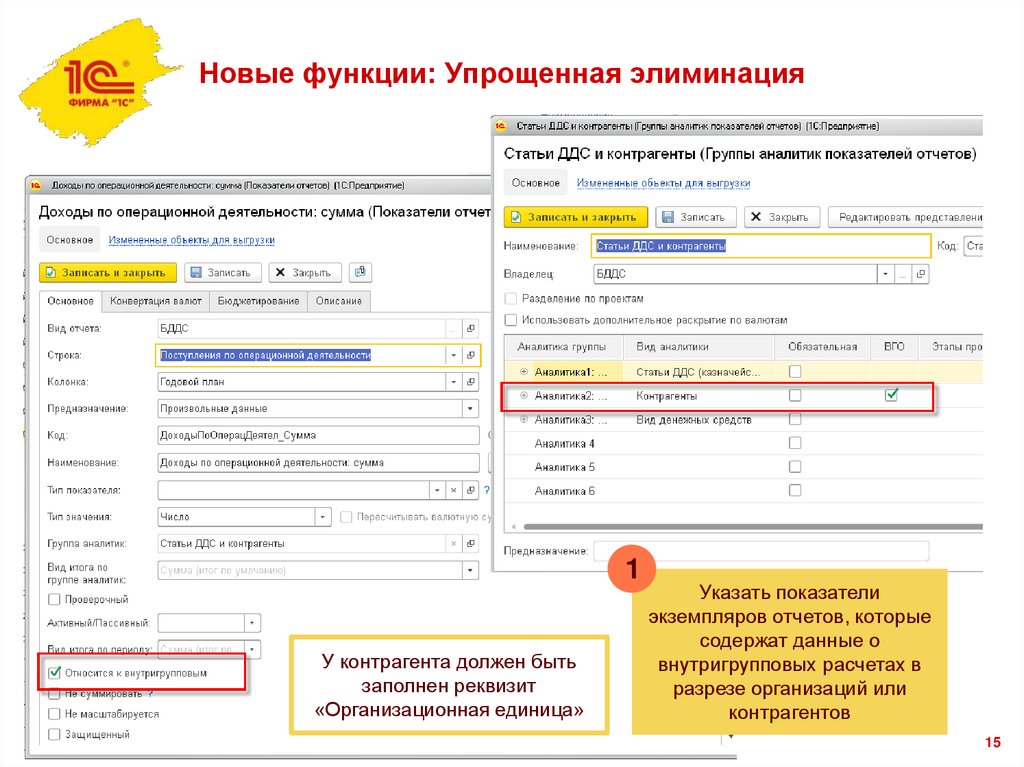The image size is (1024, 767).
Task: Click the Наименование field in the Статьи ДДС window
Action: 761,246
